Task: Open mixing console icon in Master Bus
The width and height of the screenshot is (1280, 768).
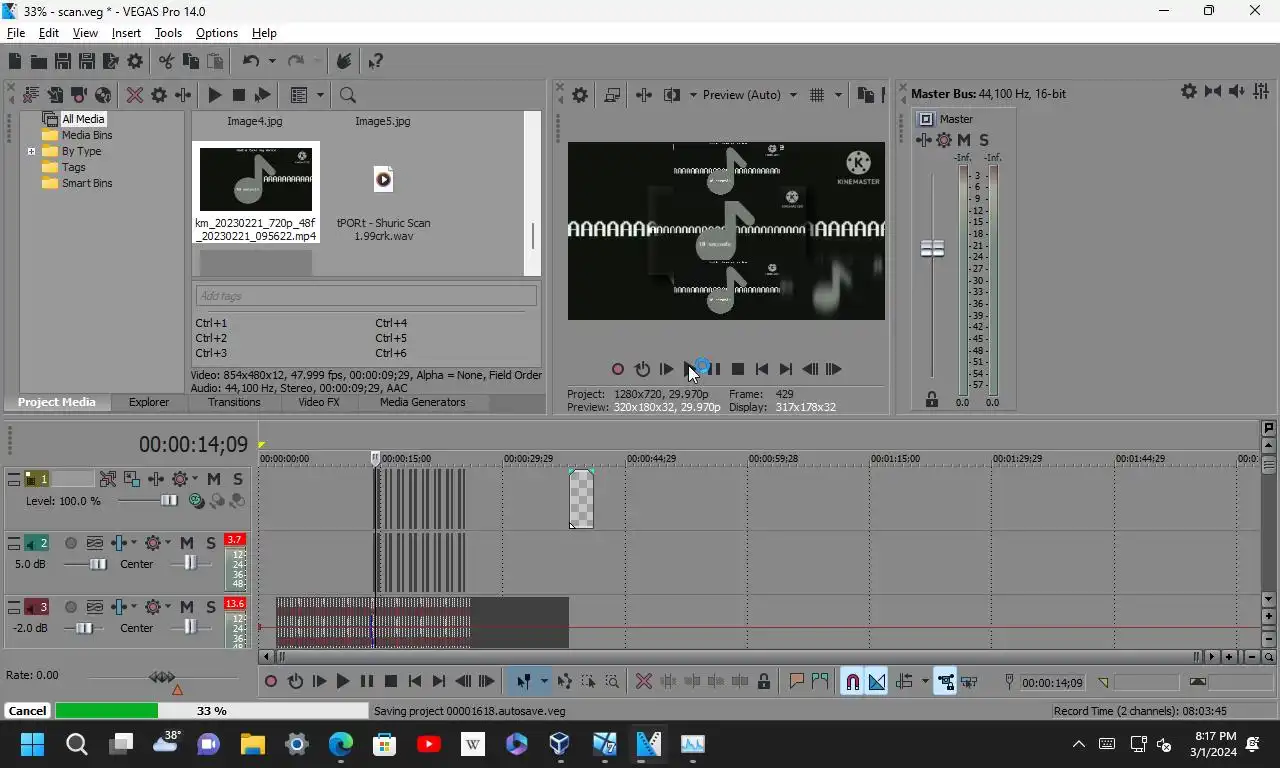Action: click(1260, 91)
